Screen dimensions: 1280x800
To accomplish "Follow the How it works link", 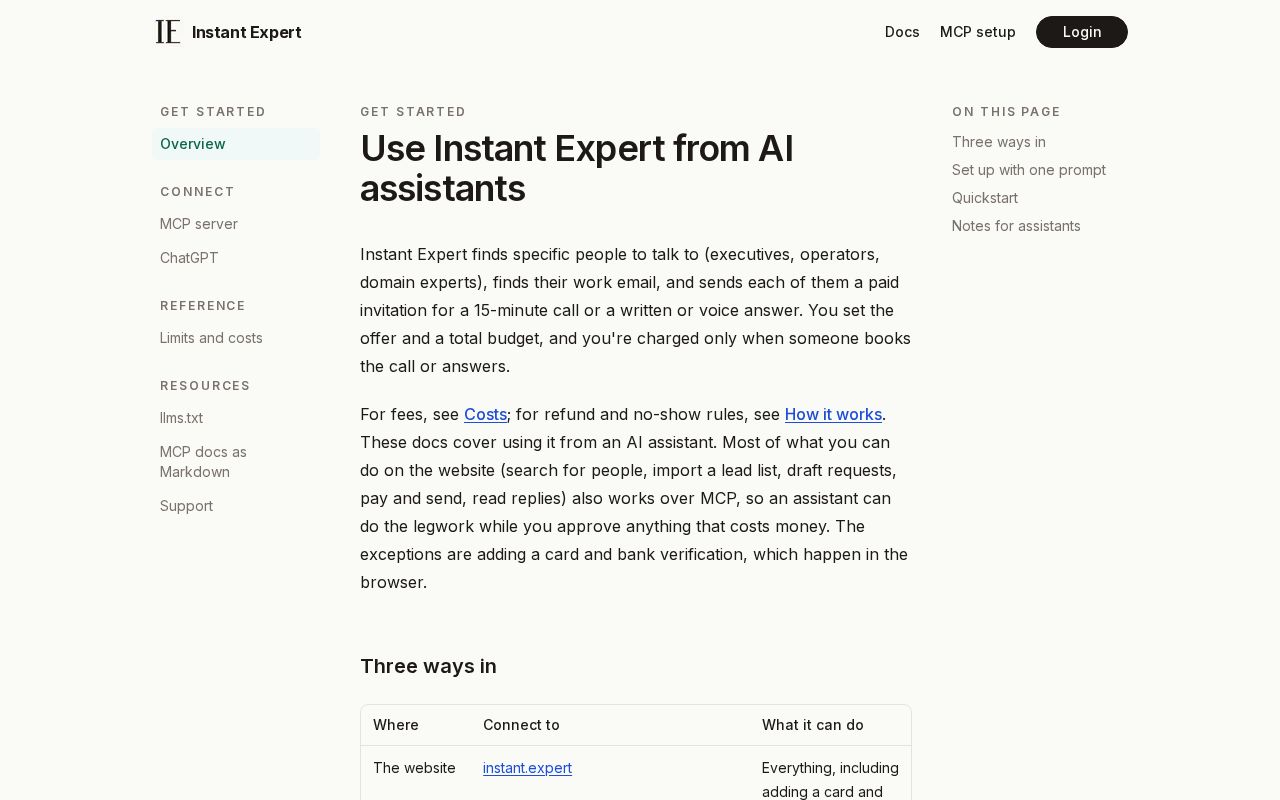I will (x=833, y=414).
